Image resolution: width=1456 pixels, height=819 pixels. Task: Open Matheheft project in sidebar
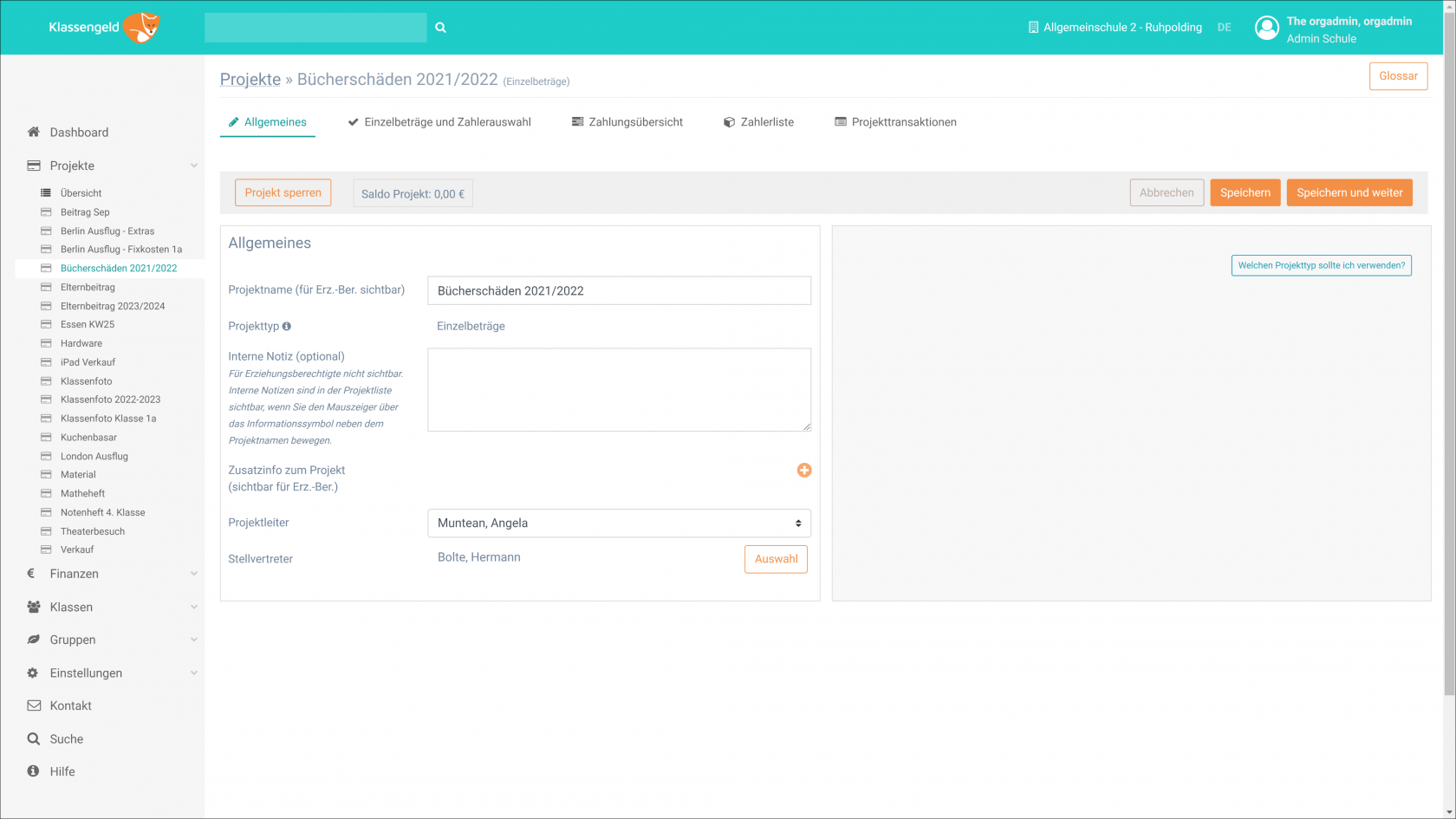(x=82, y=494)
